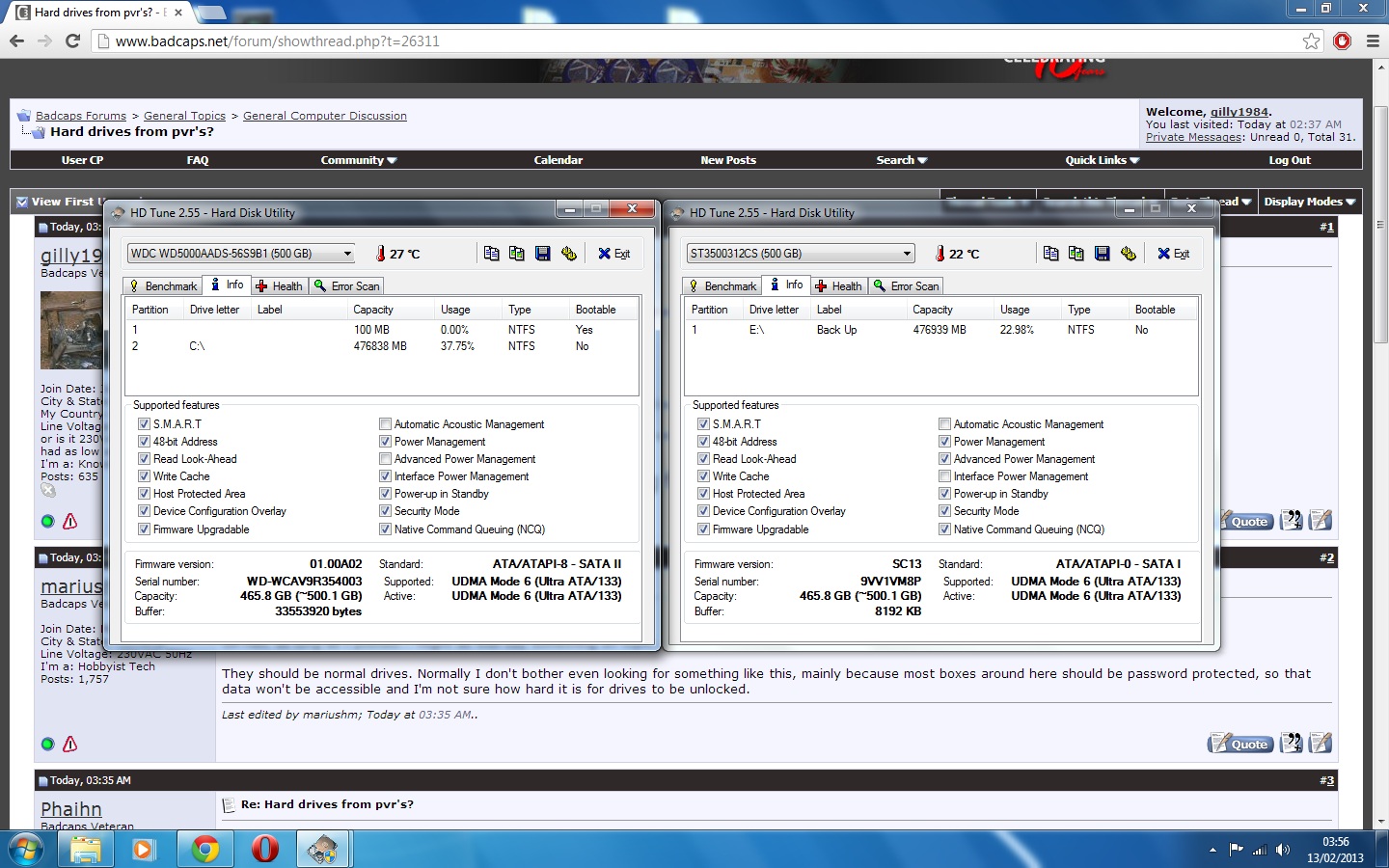The image size is (1389, 868).
Task: Switch to Health tab in WDC window
Action: [x=280, y=286]
